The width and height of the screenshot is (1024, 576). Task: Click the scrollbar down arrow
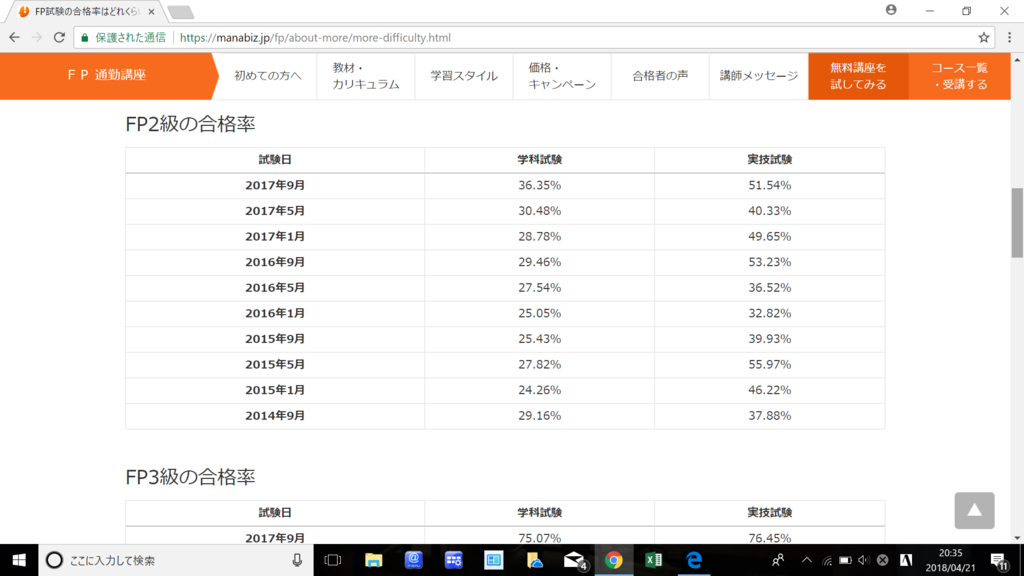point(1017,538)
